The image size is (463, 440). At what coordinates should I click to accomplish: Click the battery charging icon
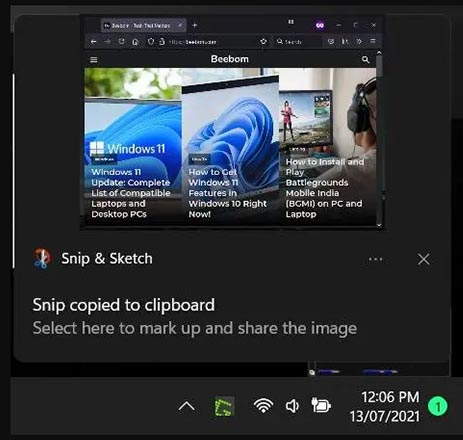point(321,405)
